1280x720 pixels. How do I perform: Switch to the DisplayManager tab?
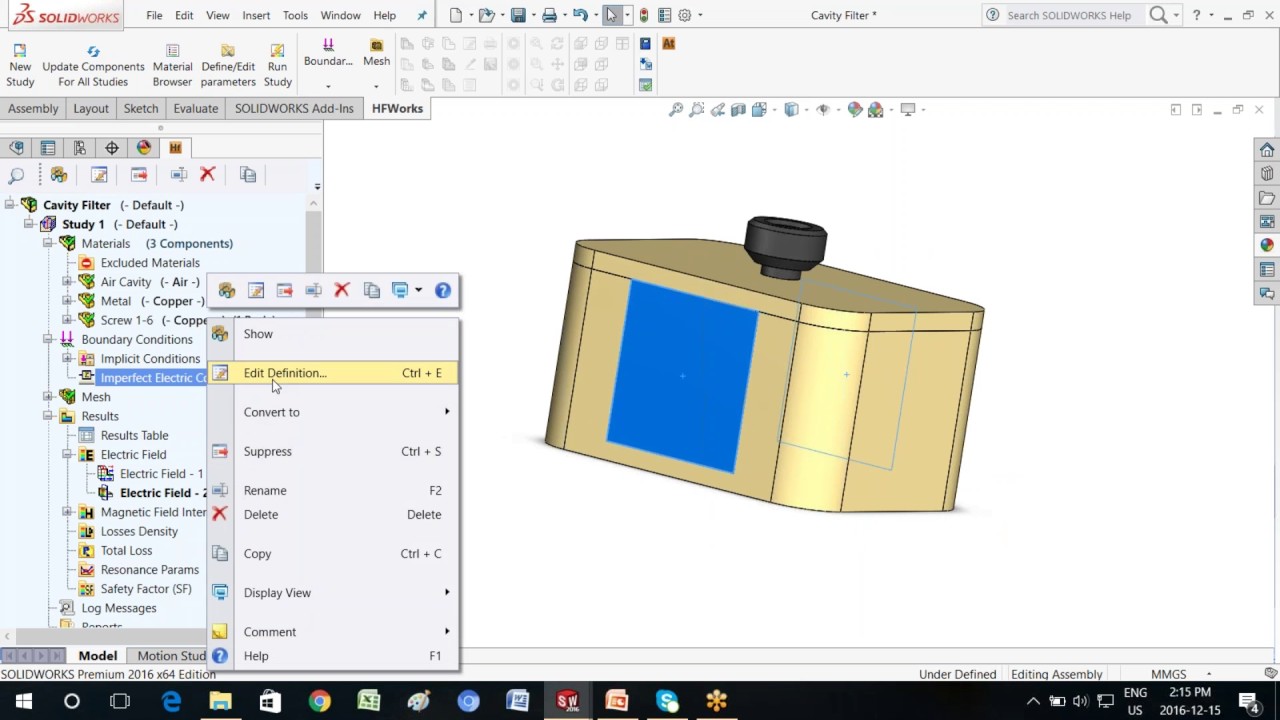pos(144,147)
